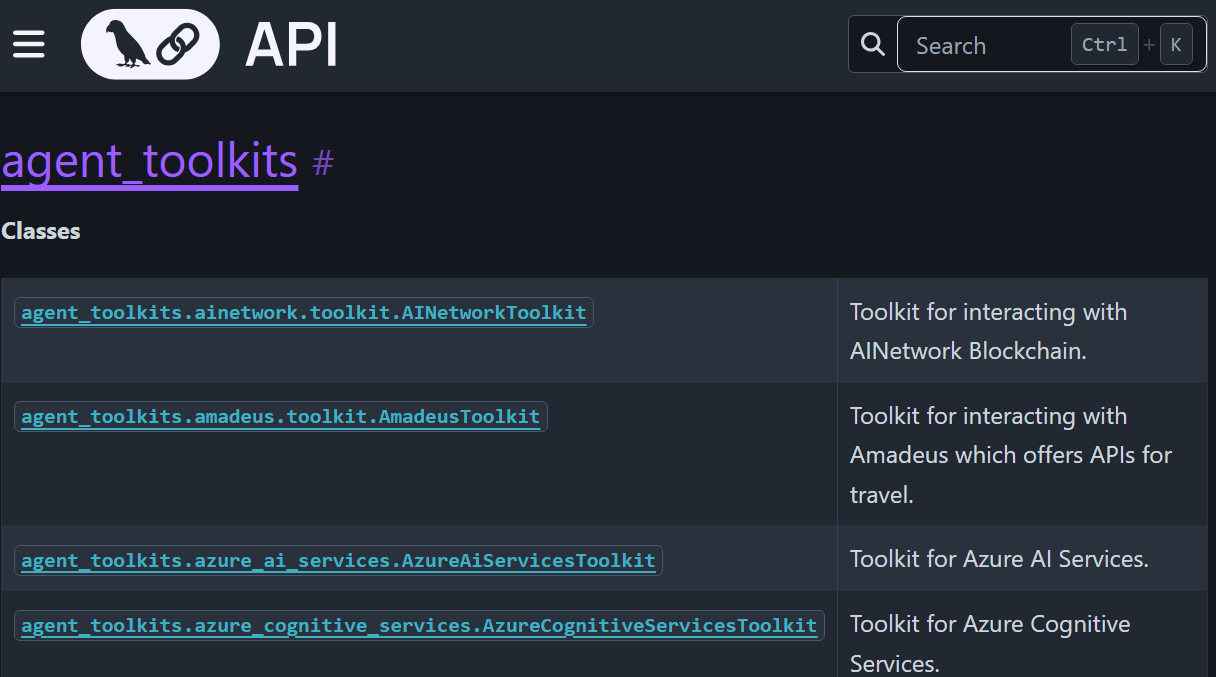
Task: Open the AINetworkToolkit class link
Action: click(304, 313)
